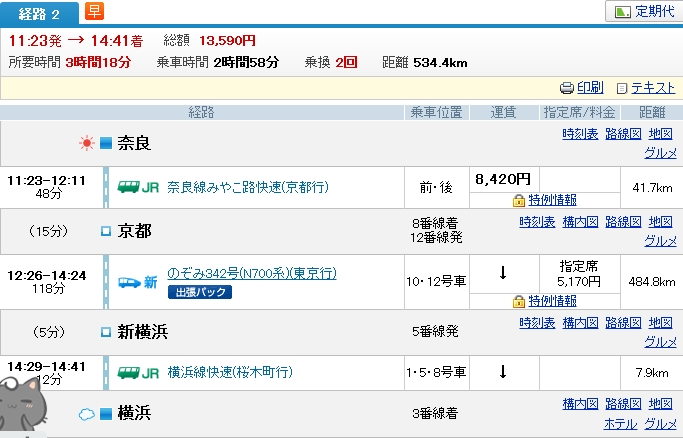Open 時刻表 link for 新横浜
Screen dimensions: 683x438
537,323
